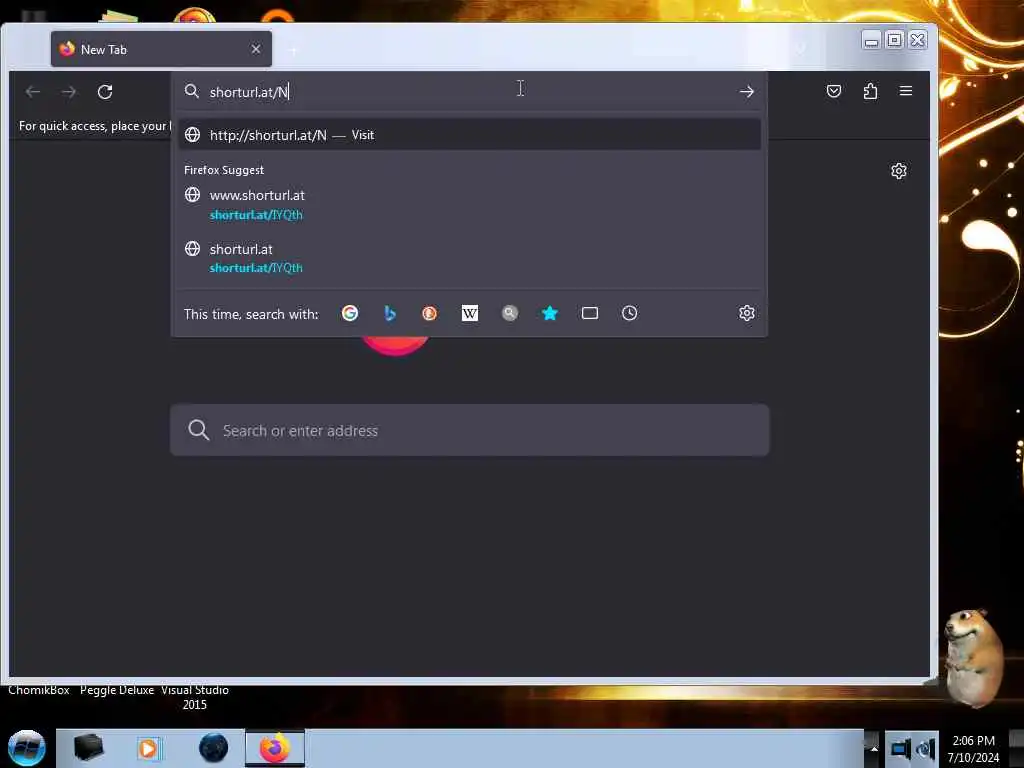The image size is (1024, 768).
Task: Open the dark globe taskbar icon
Action: (x=214, y=748)
